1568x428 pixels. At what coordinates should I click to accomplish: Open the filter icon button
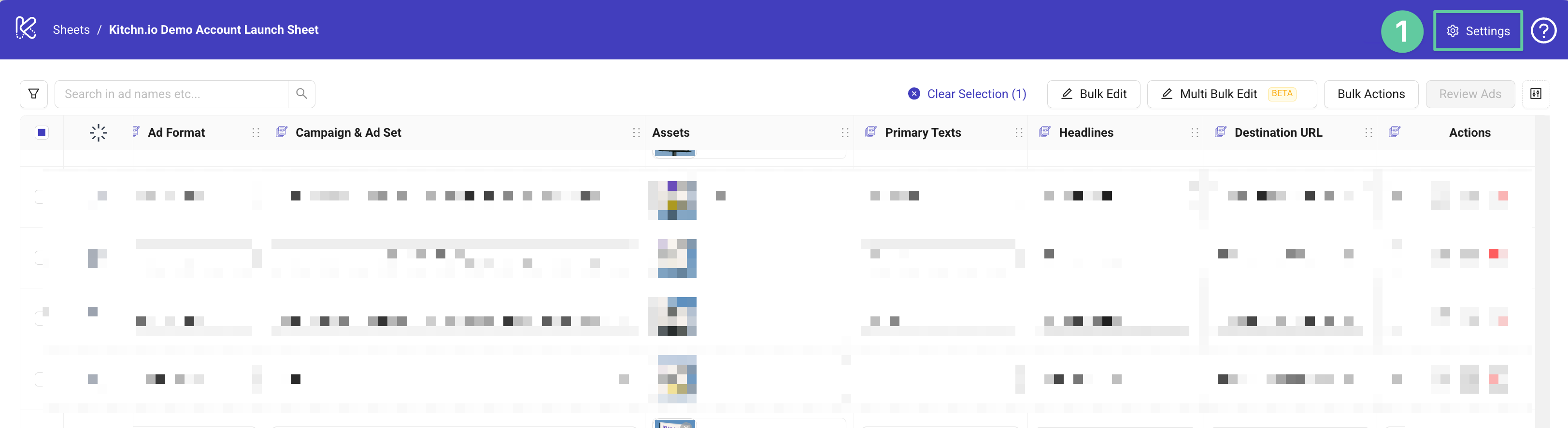click(x=34, y=94)
